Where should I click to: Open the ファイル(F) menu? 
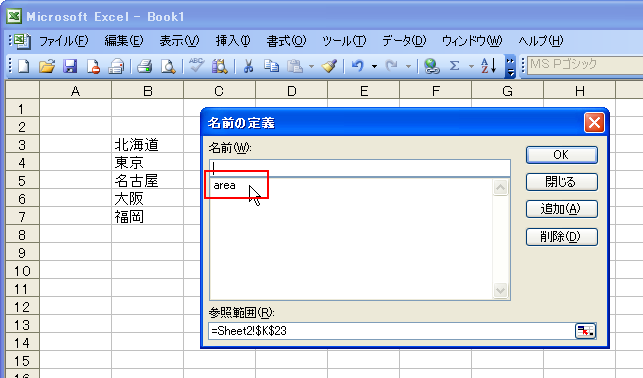(x=63, y=41)
